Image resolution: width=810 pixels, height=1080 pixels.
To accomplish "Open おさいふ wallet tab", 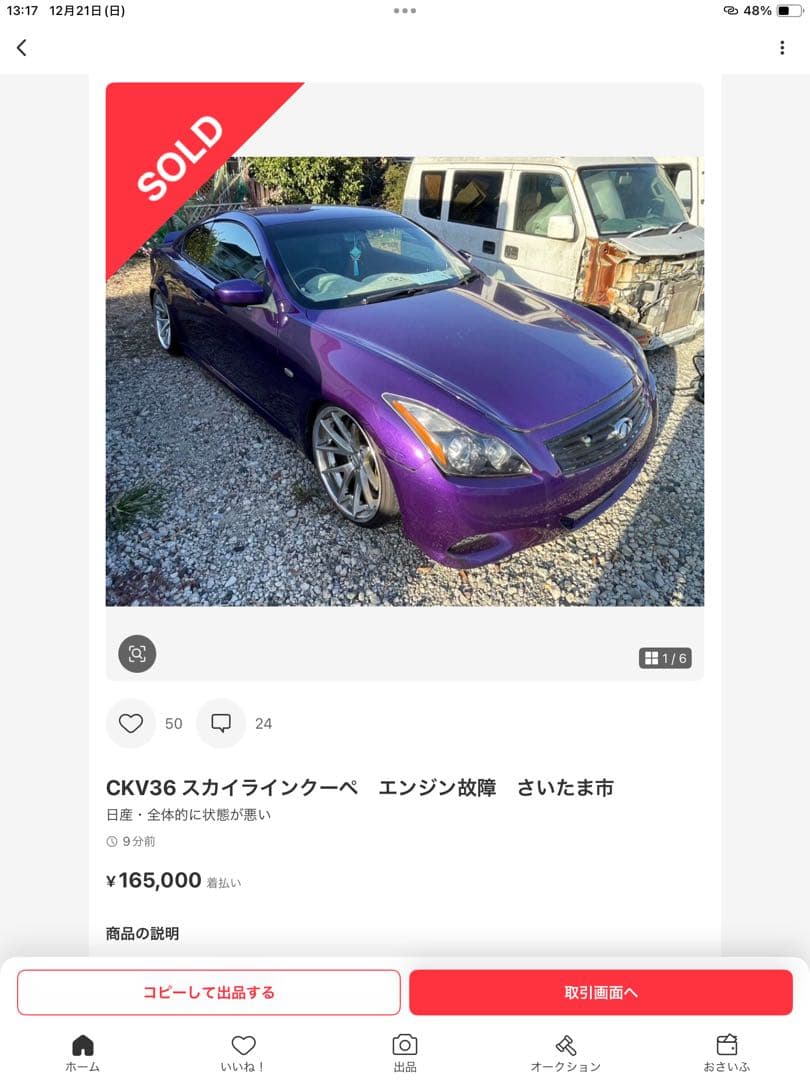I will tap(727, 1053).
